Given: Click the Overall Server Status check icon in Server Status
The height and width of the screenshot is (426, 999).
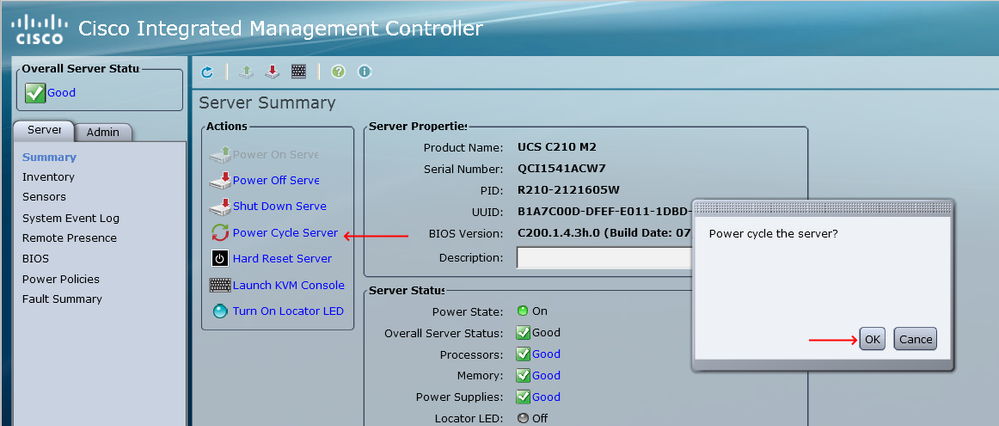Looking at the screenshot, I should click(523, 332).
